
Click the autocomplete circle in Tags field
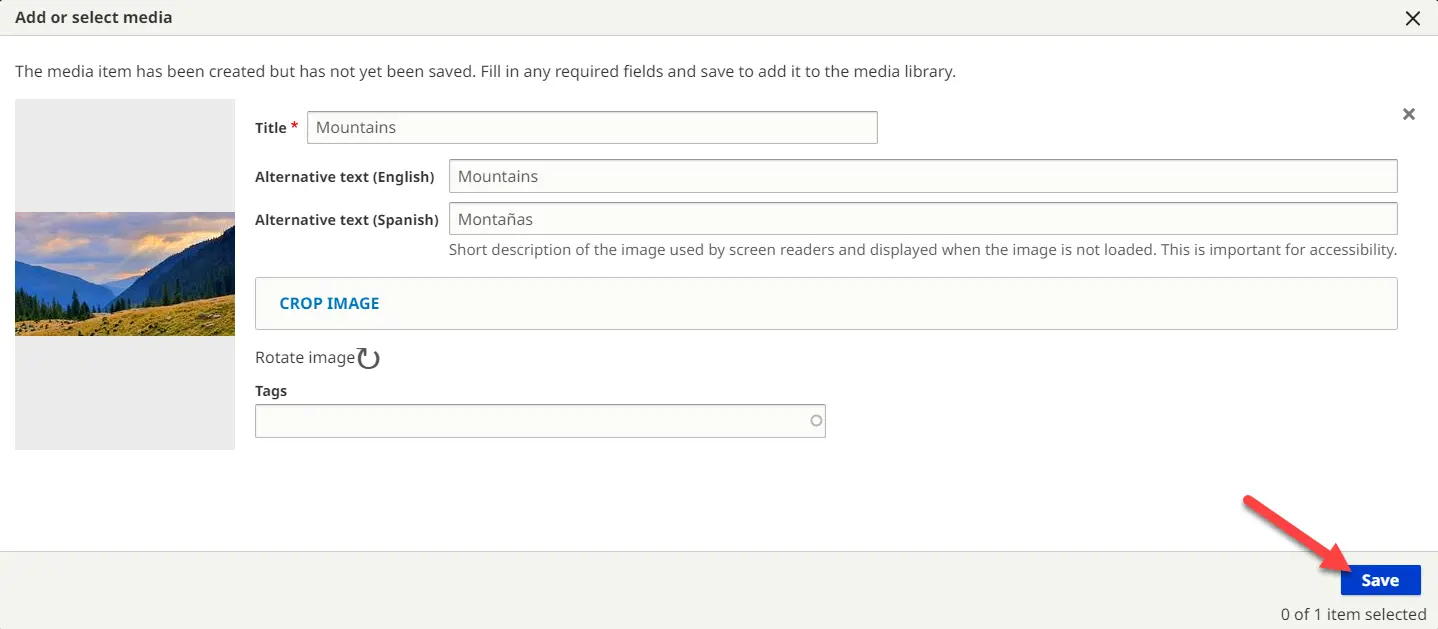point(816,421)
